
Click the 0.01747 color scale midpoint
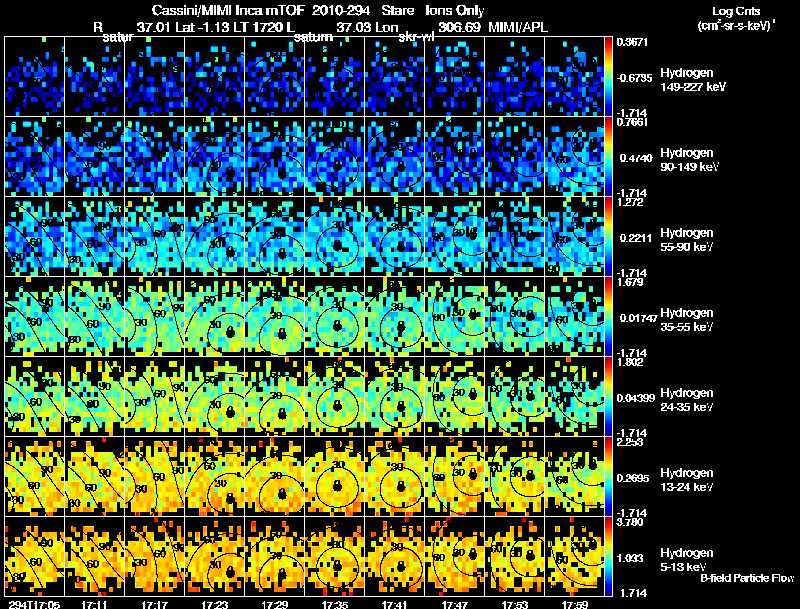click(x=638, y=318)
